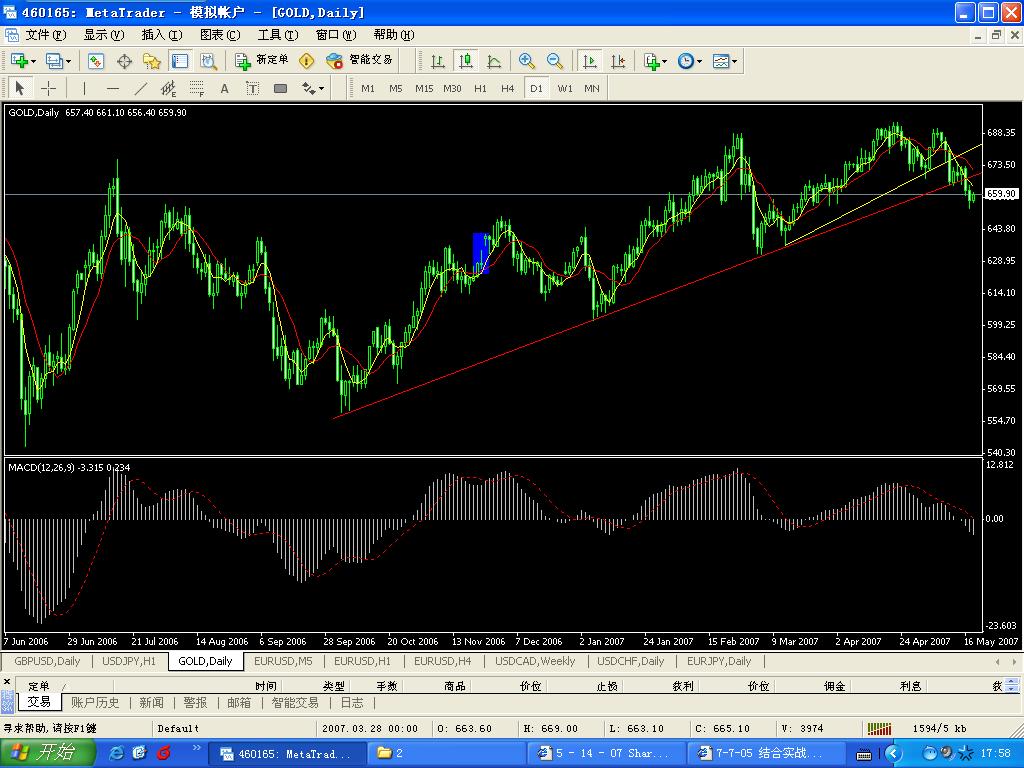Click the yellow diamond warning icon
Image resolution: width=1024 pixels, height=768 pixels.
(306, 61)
